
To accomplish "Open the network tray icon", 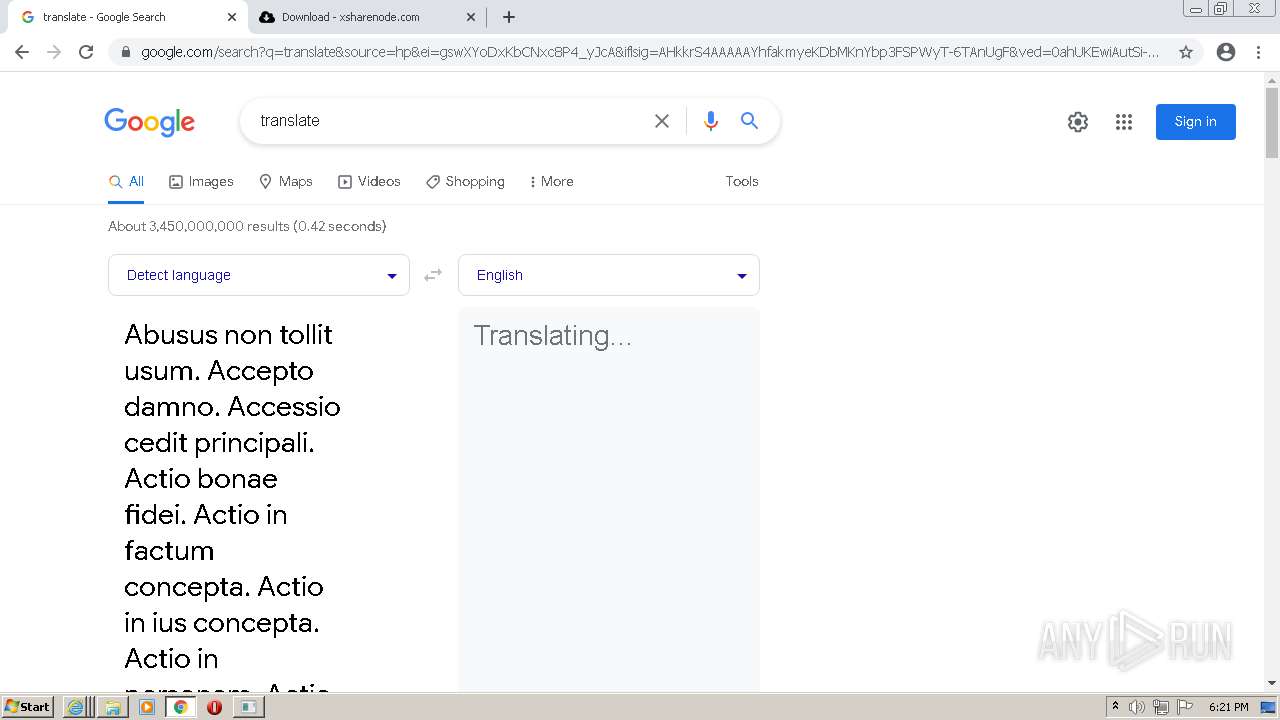I will coord(1161,707).
